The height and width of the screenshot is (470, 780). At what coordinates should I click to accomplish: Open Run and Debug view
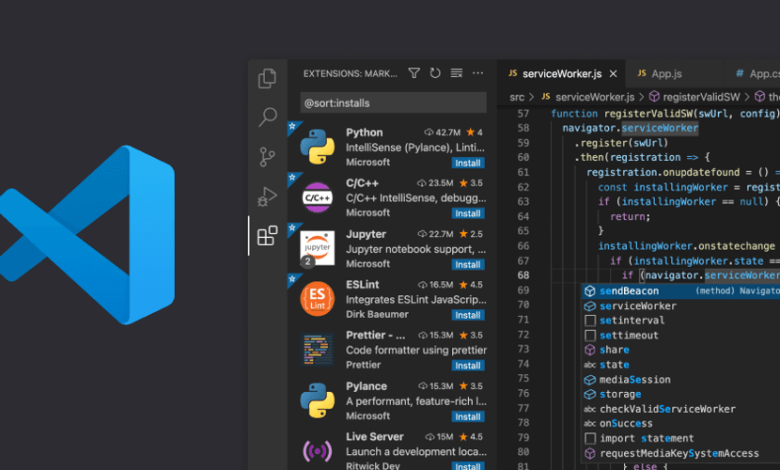(x=267, y=196)
